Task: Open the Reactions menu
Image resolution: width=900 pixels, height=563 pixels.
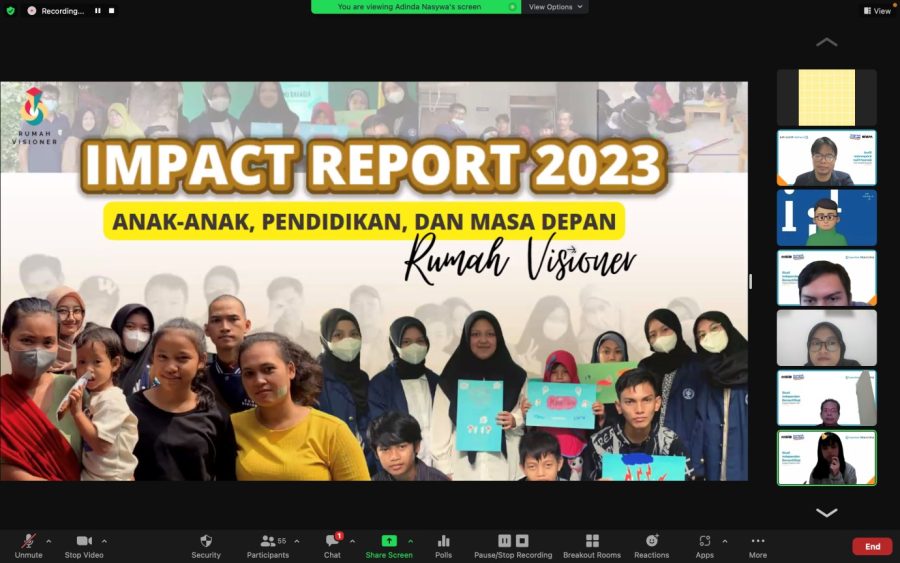Action: [x=651, y=546]
